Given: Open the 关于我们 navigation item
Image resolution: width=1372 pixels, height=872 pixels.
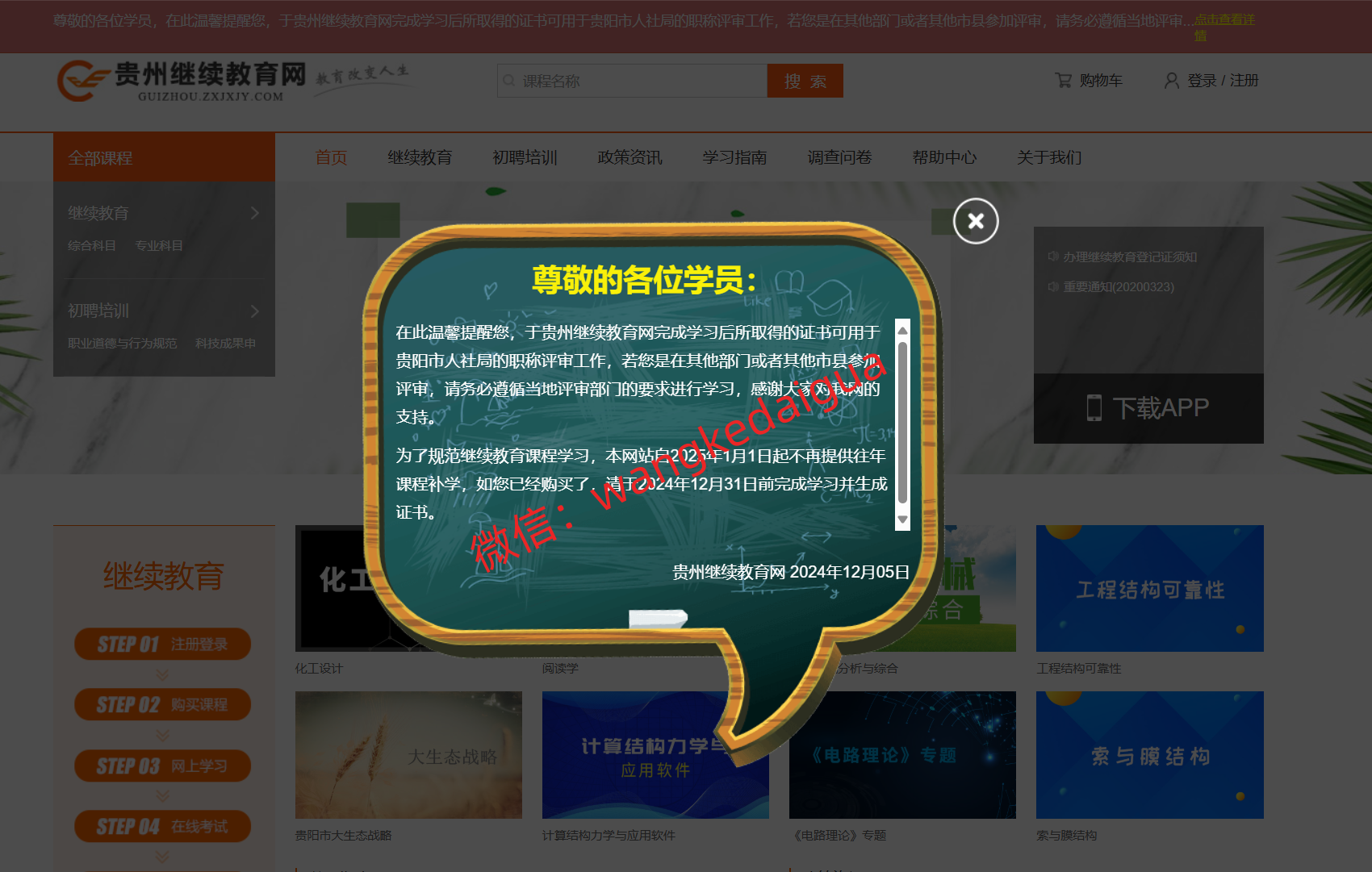Looking at the screenshot, I should (1049, 157).
